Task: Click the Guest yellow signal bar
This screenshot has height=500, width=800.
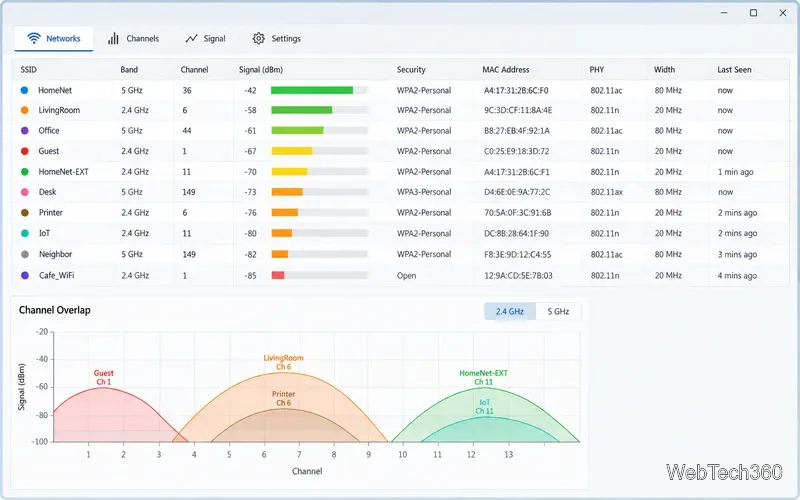Action: (x=292, y=151)
